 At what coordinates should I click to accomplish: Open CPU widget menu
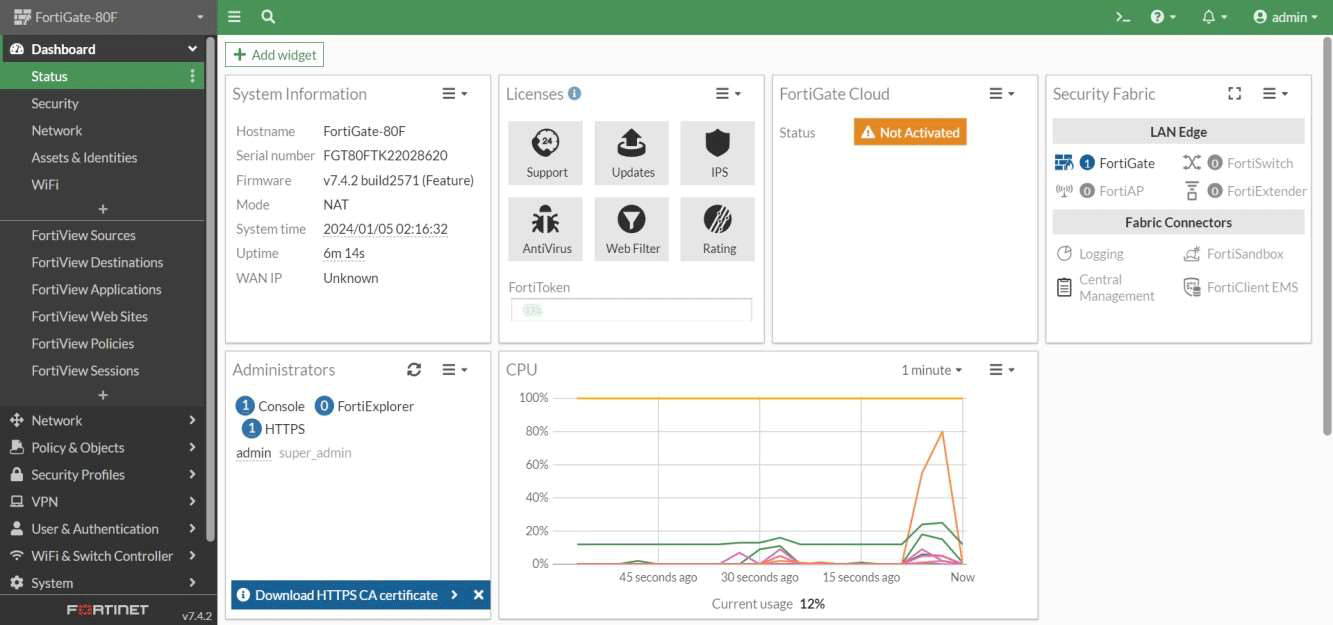pyautogui.click(x=1002, y=370)
